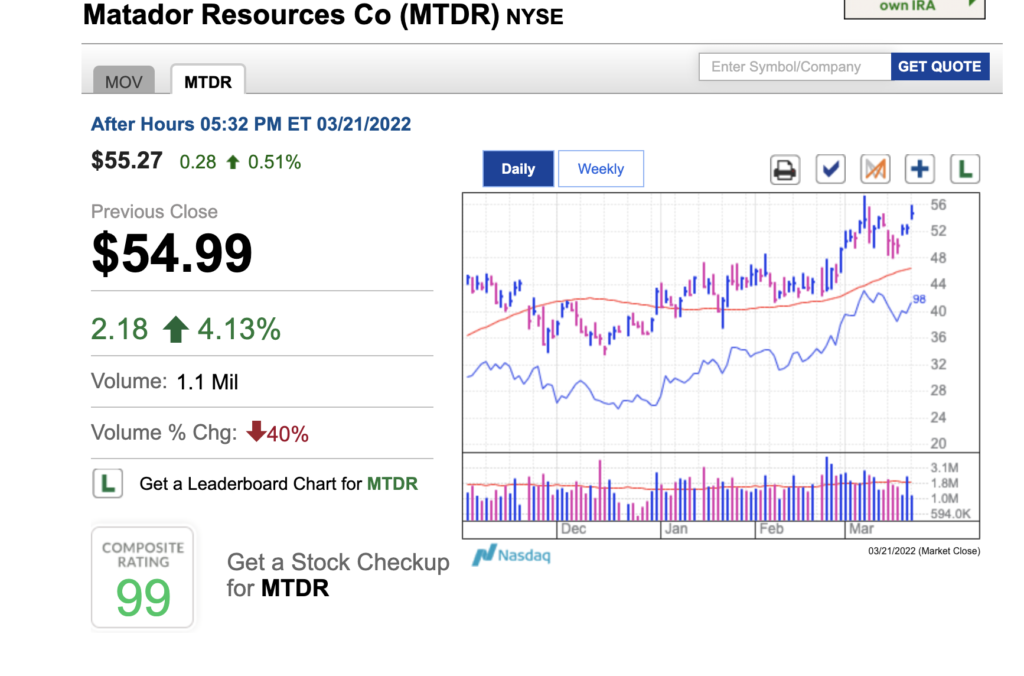Open the MarketSmith chart icon
The height and width of the screenshot is (676, 1024).
pyautogui.click(x=875, y=170)
